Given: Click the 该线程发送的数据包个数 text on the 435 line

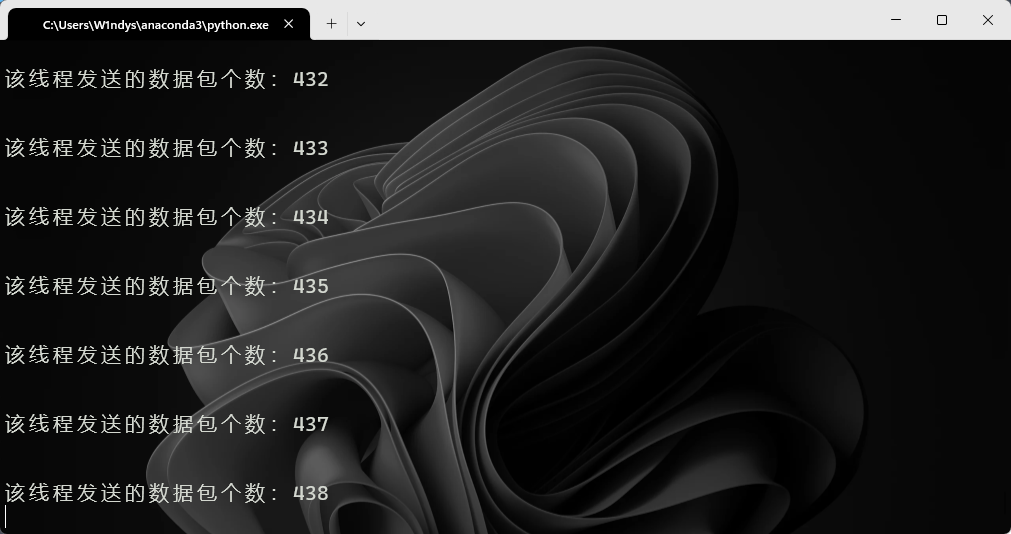Looking at the screenshot, I should pos(136,286).
